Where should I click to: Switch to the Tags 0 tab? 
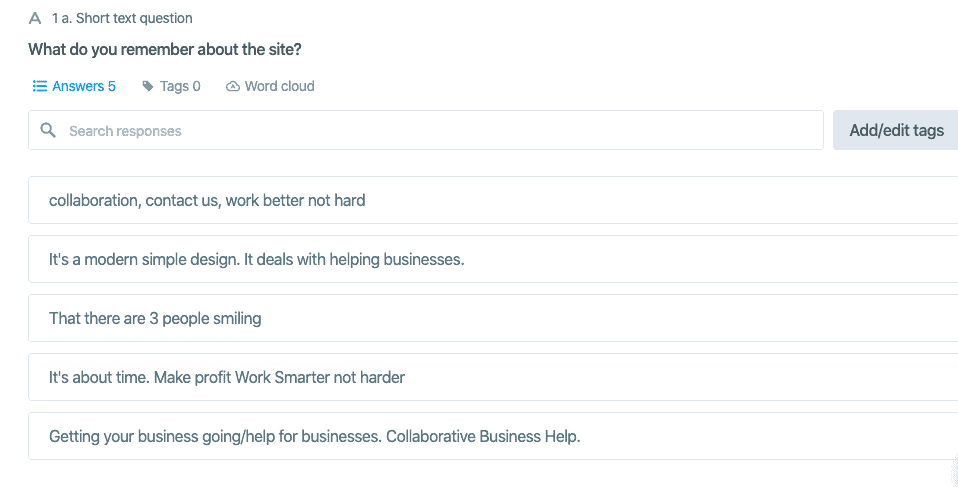point(171,86)
